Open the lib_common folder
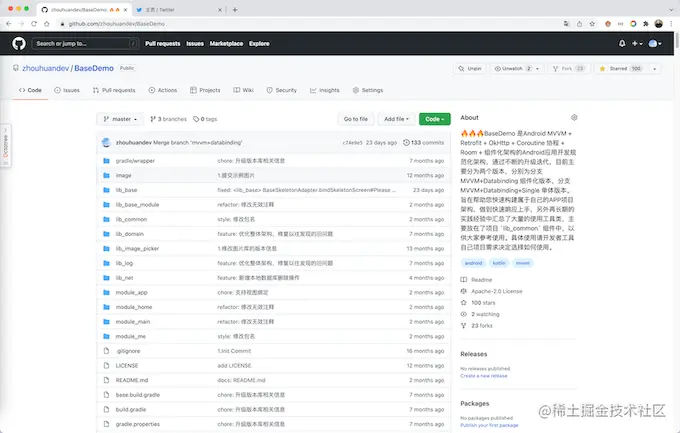Viewport: 680px width, 433px height. pos(131,219)
